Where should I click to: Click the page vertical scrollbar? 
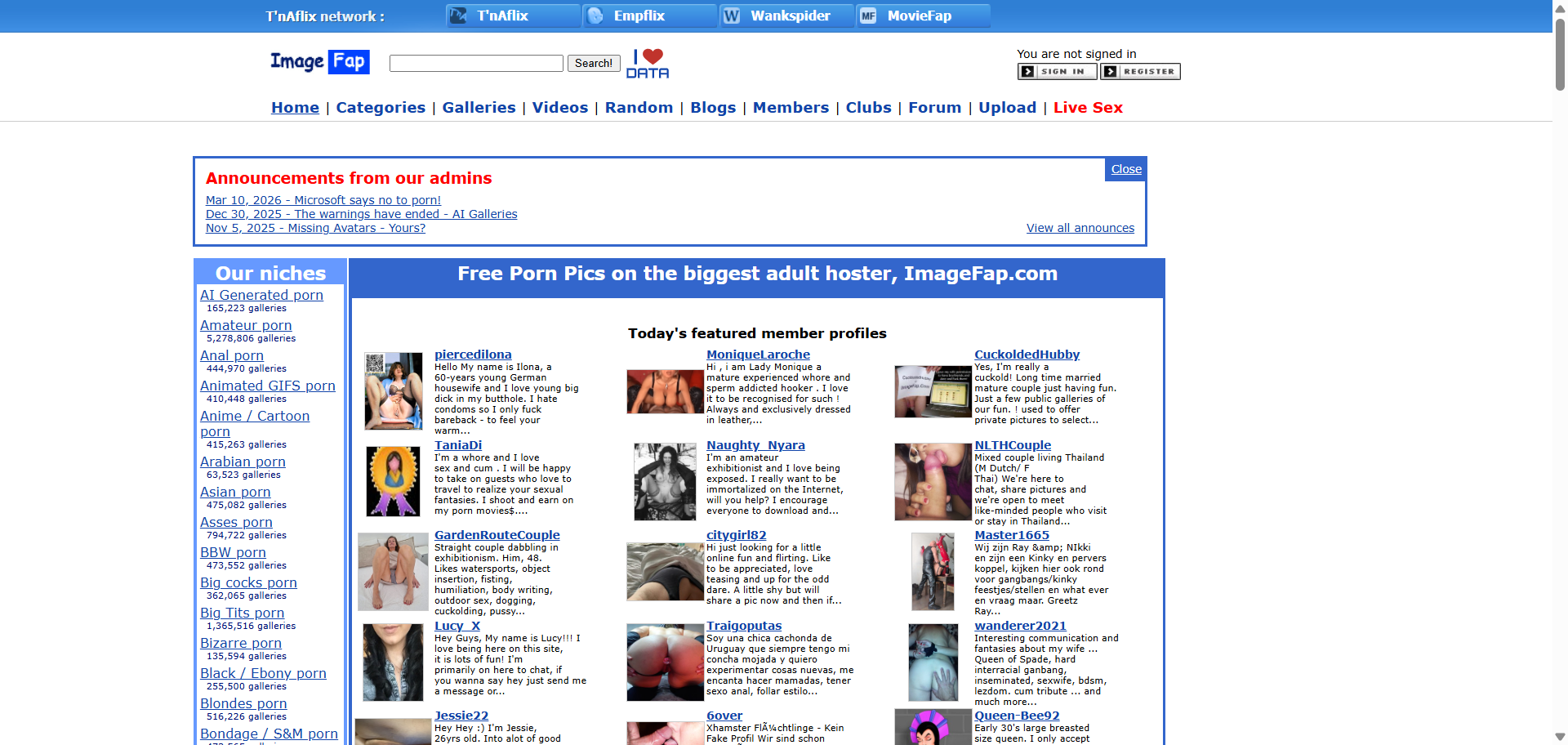coord(1560,57)
